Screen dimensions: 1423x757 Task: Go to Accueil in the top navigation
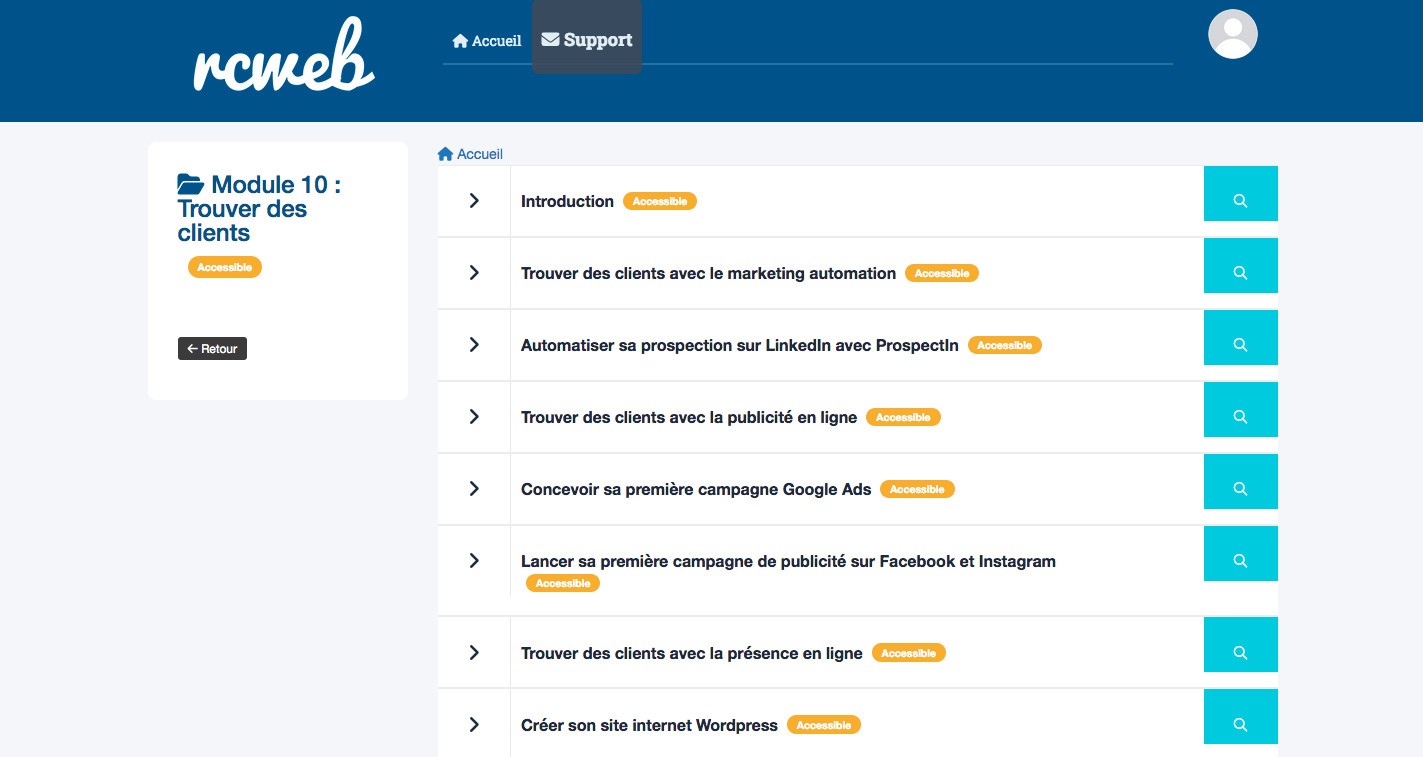click(487, 41)
